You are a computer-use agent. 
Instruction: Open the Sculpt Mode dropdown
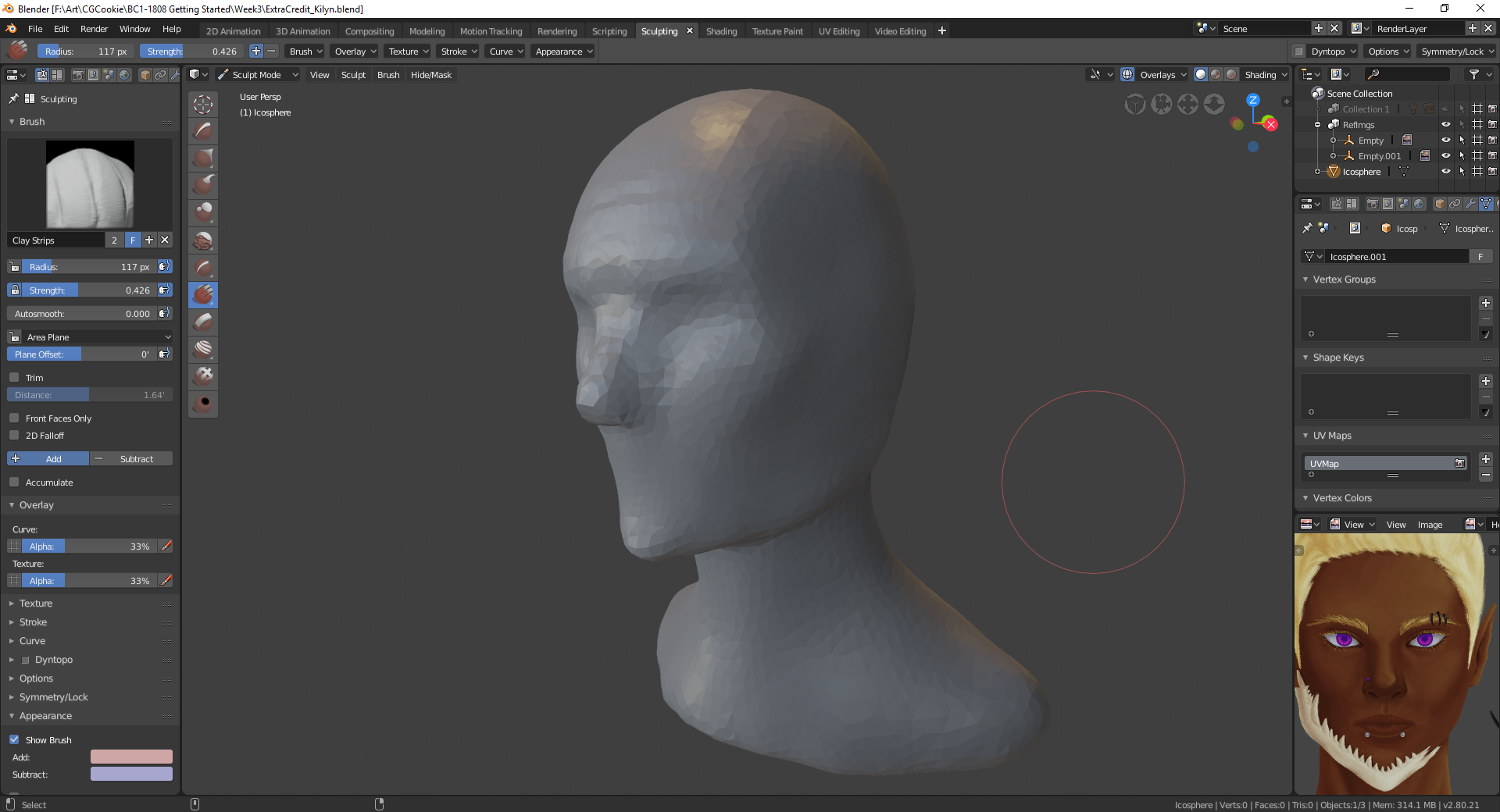pyautogui.click(x=257, y=75)
